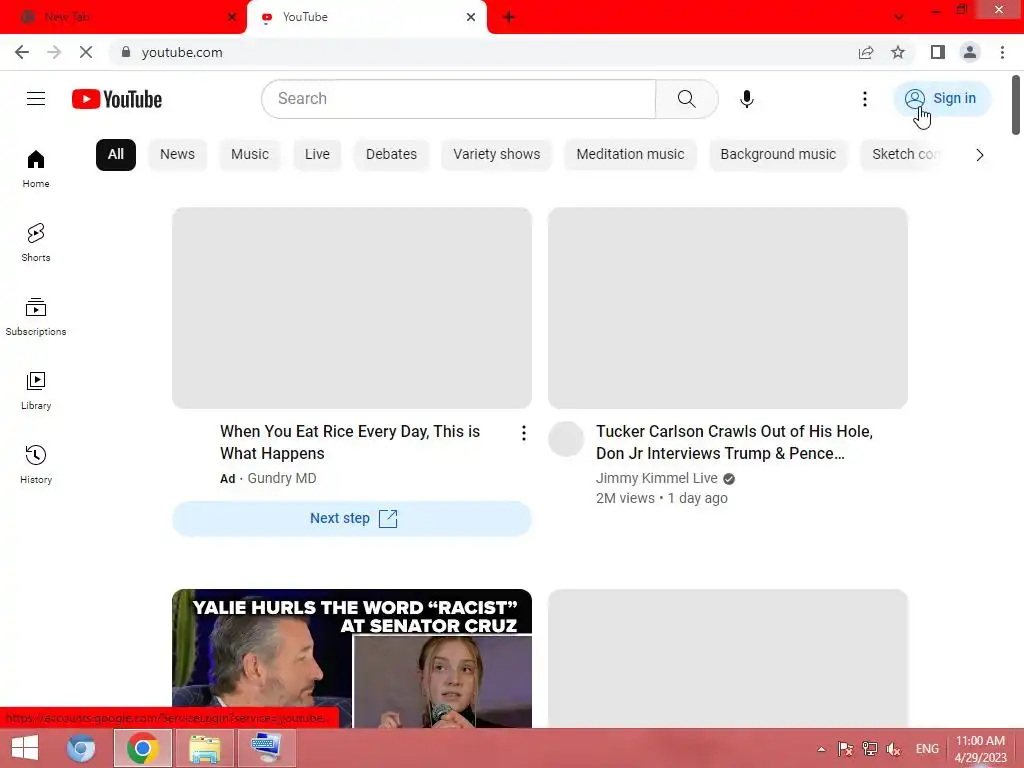Open 'Tucker Carlson Crawls Out' video title
The image size is (1024, 768).
pos(735,442)
